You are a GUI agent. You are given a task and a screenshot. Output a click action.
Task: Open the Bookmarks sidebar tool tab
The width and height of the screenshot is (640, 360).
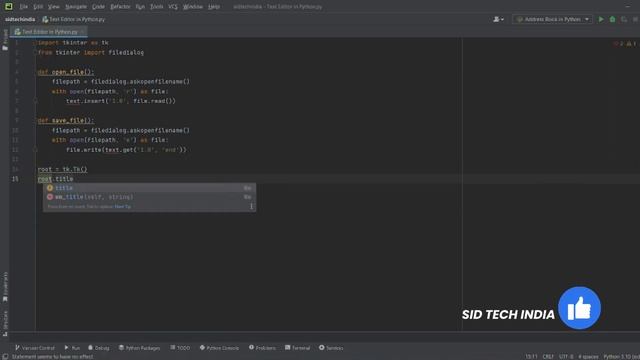pos(5,287)
